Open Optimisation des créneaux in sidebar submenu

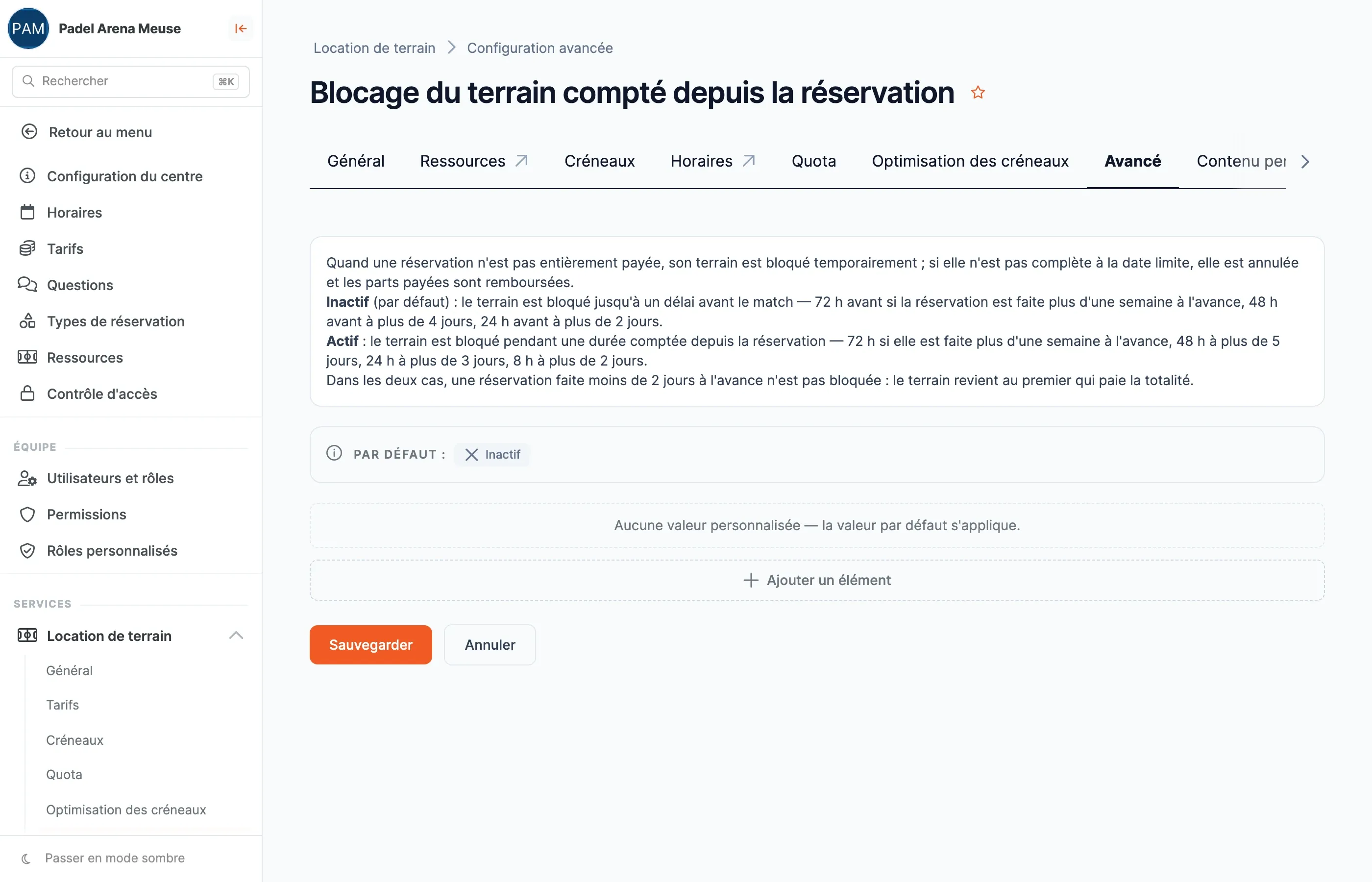126,810
